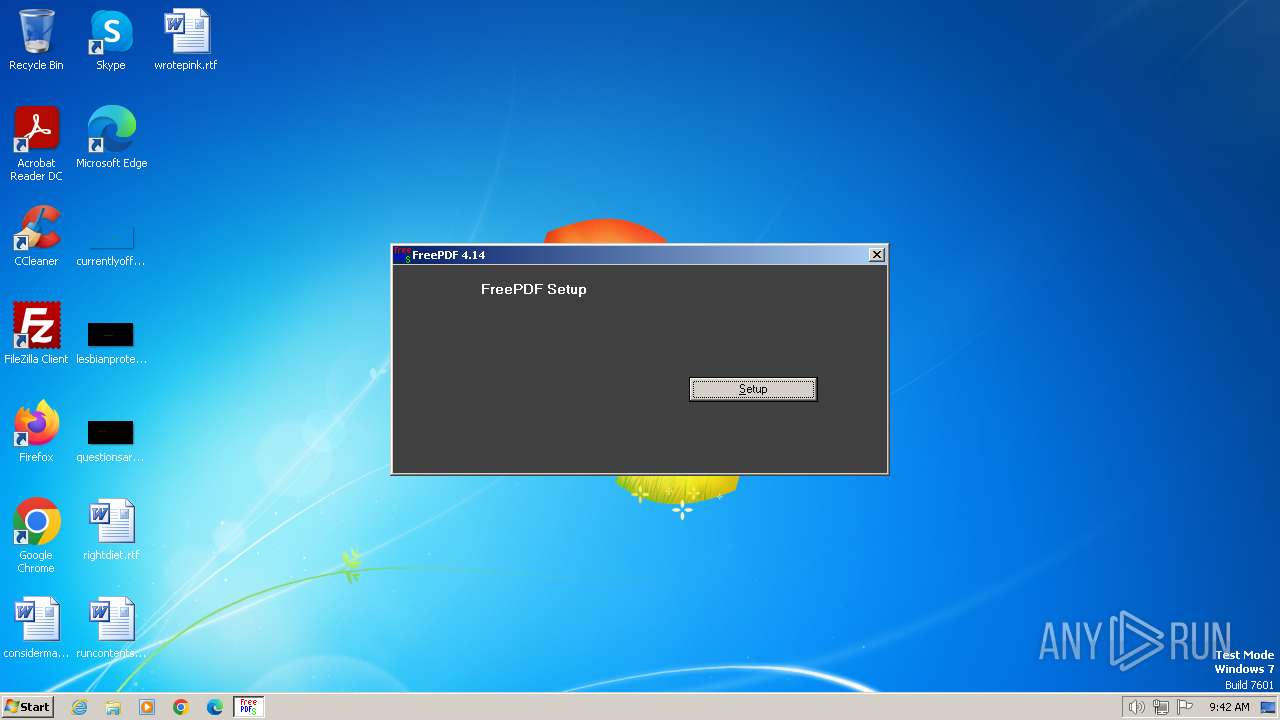Click FreePDF taskbar button

click(x=248, y=707)
